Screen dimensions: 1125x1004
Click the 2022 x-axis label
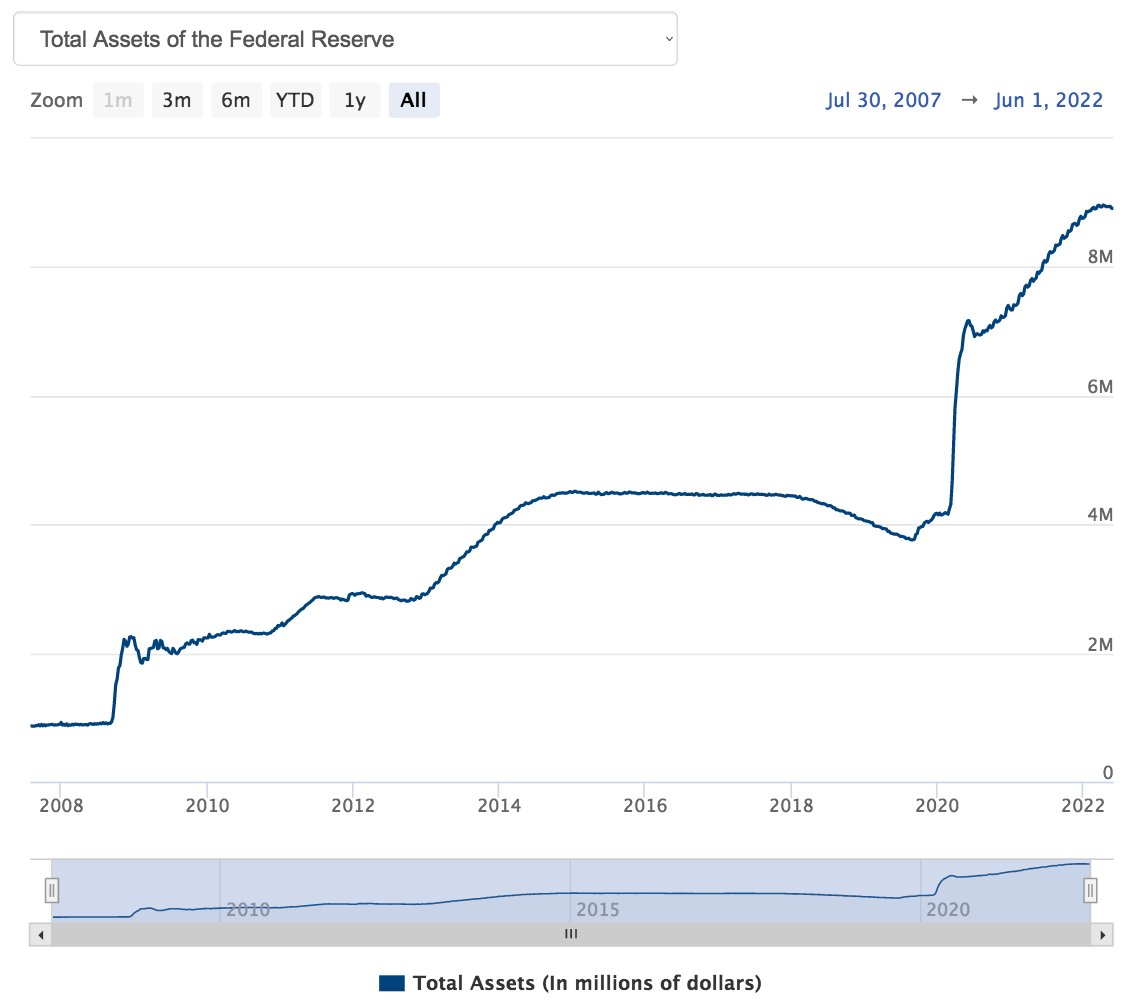coord(1083,805)
